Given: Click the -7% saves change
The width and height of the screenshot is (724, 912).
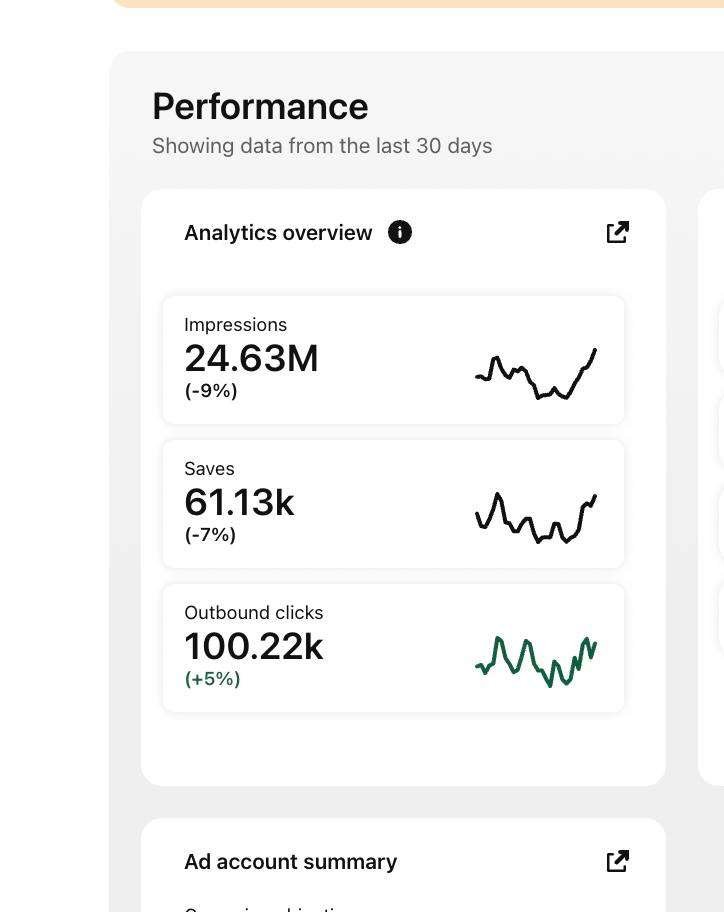Looking at the screenshot, I should [210, 535].
